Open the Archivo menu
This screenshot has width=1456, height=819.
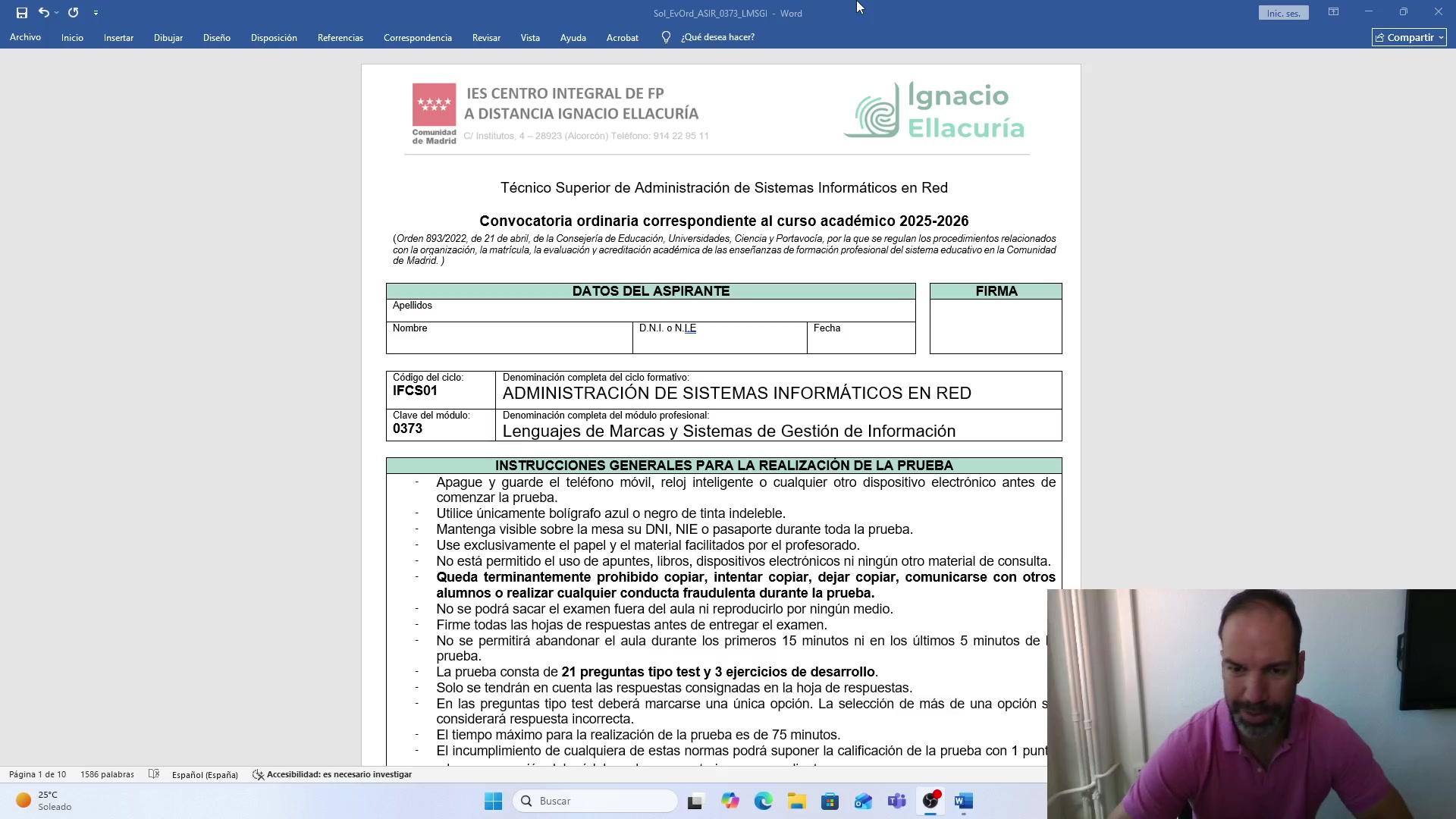(x=25, y=37)
